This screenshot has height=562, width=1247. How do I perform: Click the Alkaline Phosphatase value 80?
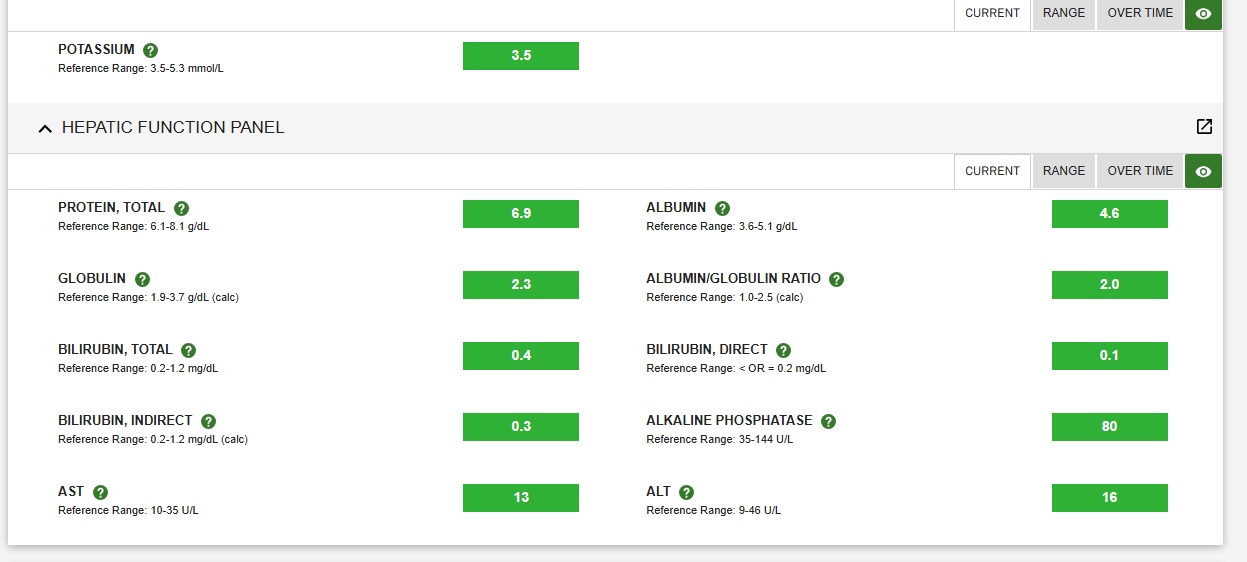[x=1109, y=427]
